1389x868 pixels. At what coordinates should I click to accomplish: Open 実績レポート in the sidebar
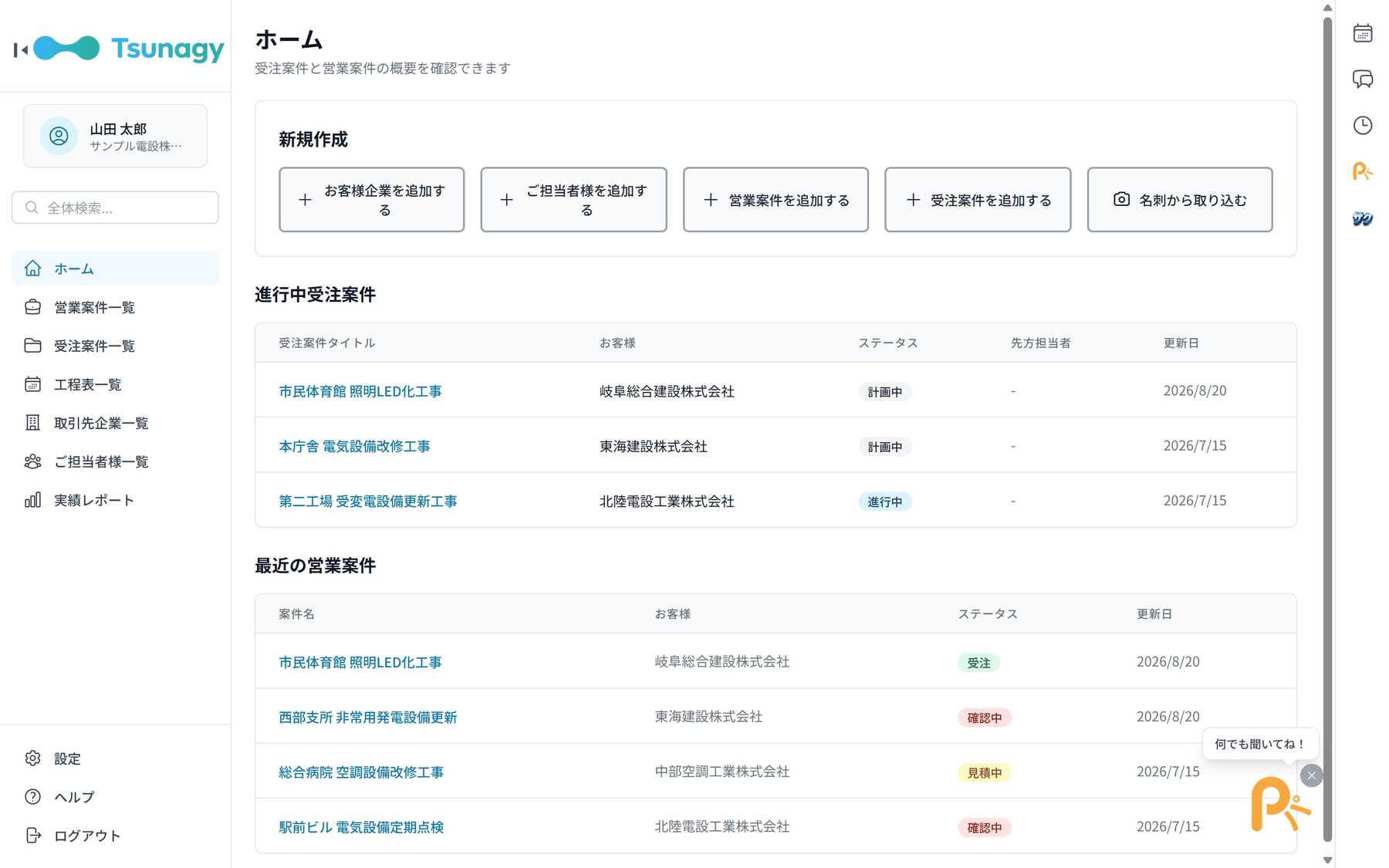click(x=115, y=500)
